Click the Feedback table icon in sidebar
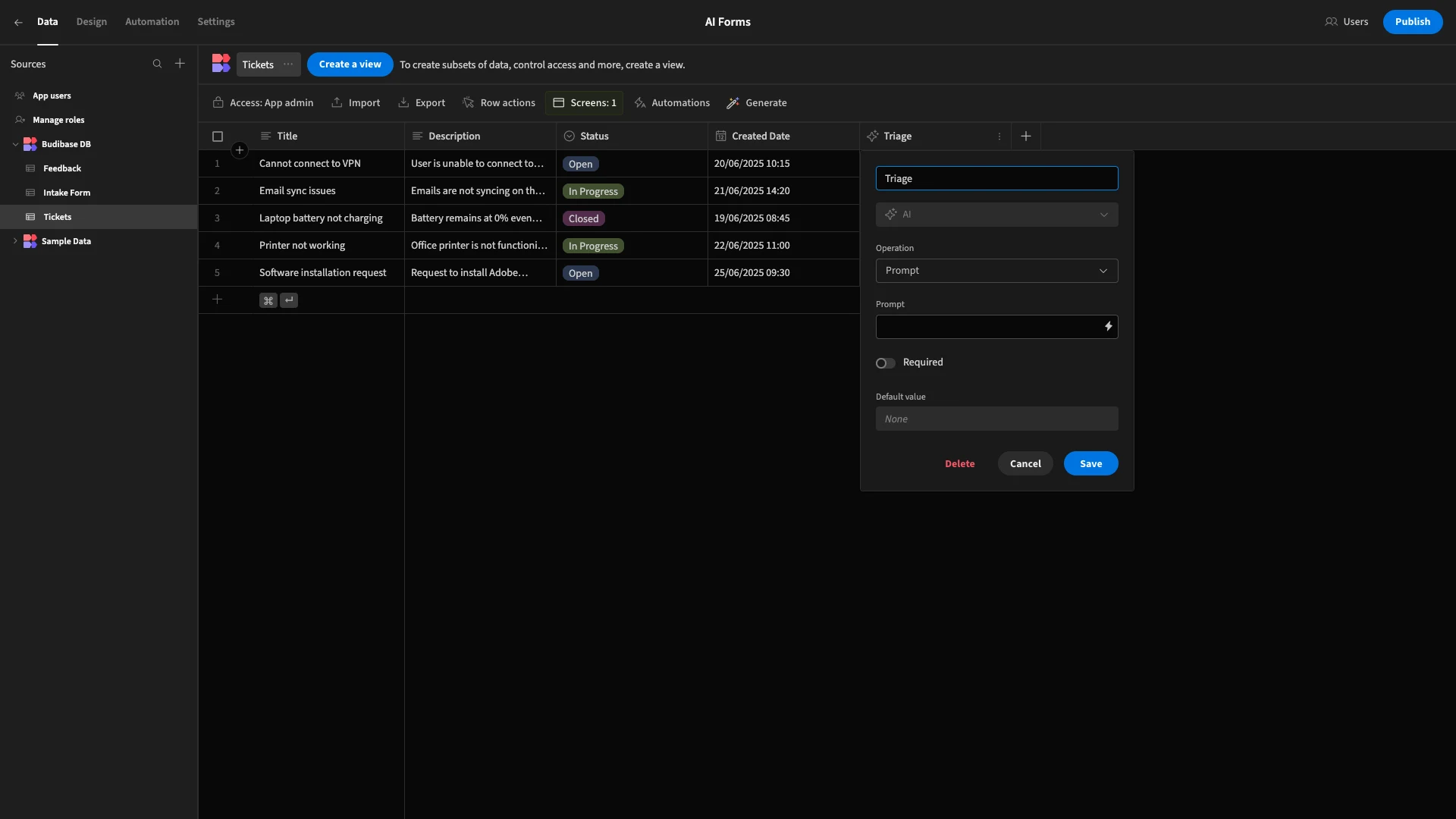The height and width of the screenshot is (819, 1456). 30,168
